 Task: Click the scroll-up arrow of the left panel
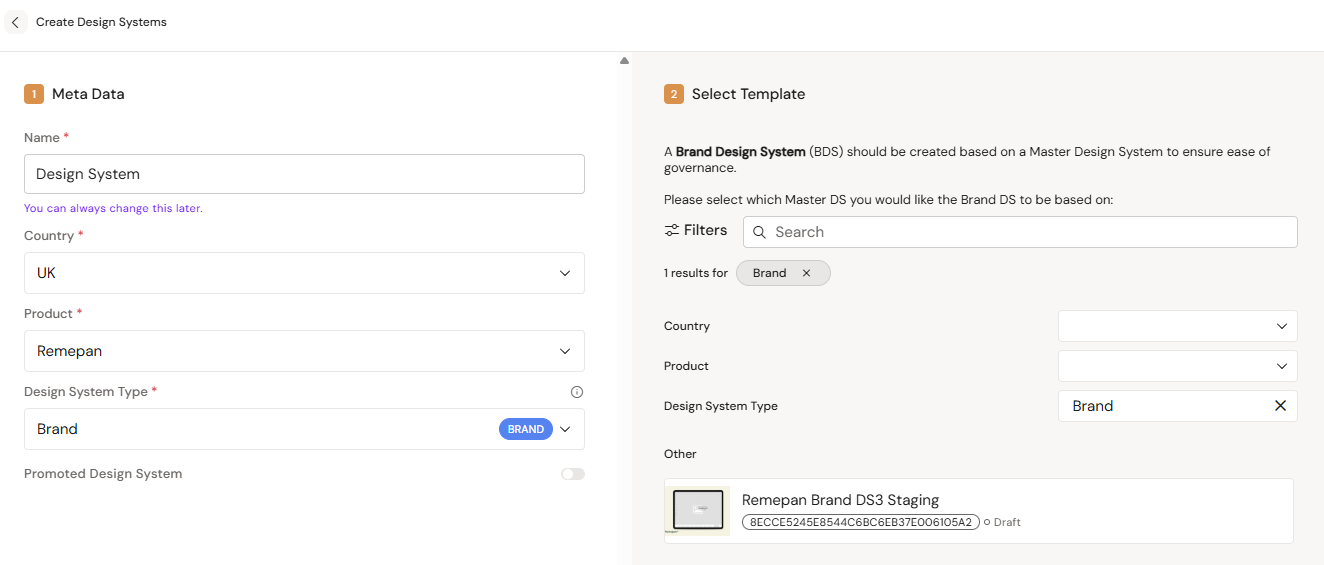coord(624,61)
